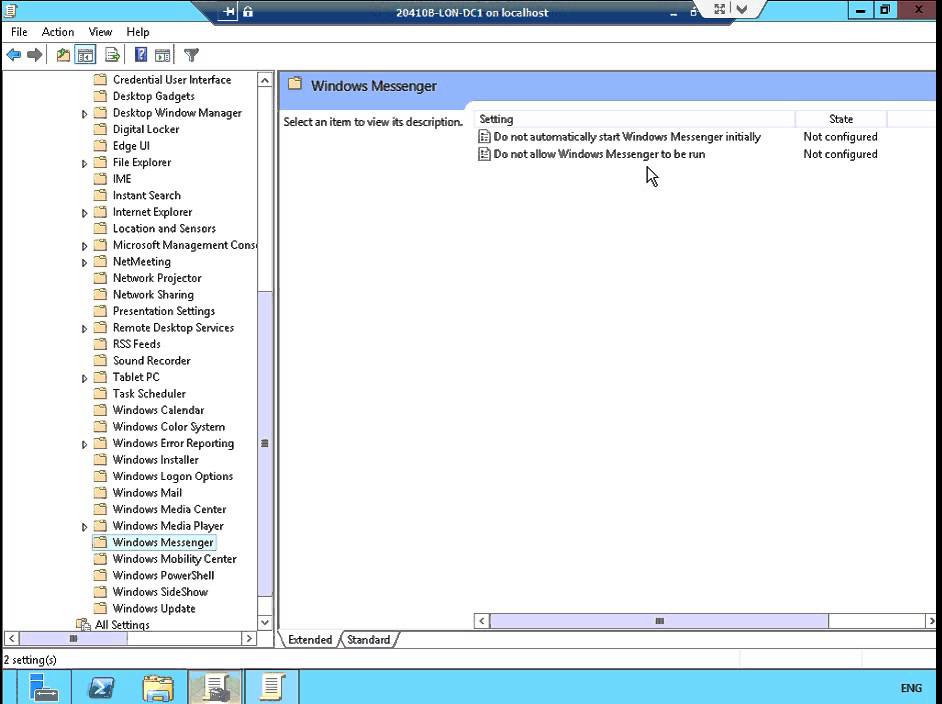Open File Explorer from the taskbar
942x704 pixels.
pyautogui.click(x=158, y=688)
